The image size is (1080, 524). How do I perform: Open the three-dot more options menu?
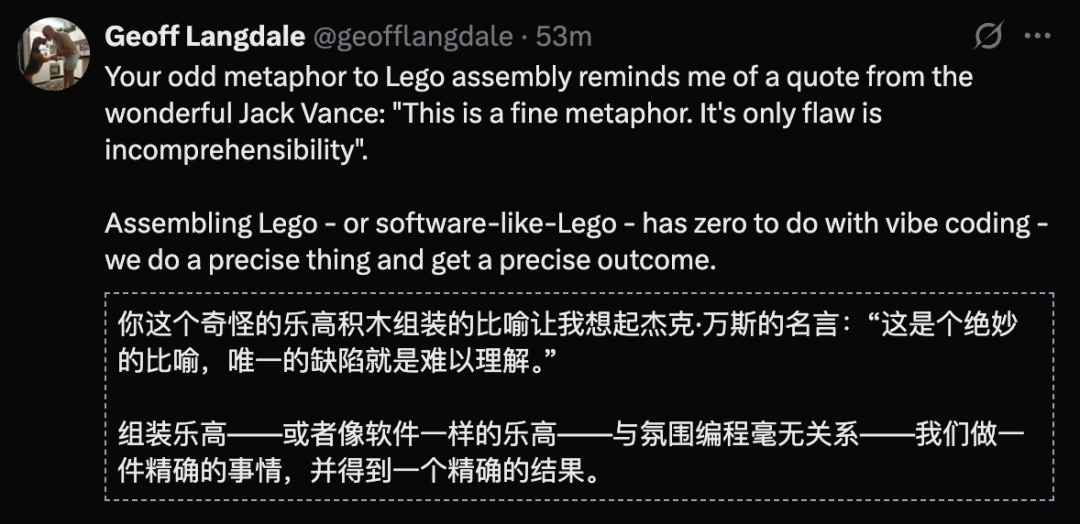coord(1039,37)
